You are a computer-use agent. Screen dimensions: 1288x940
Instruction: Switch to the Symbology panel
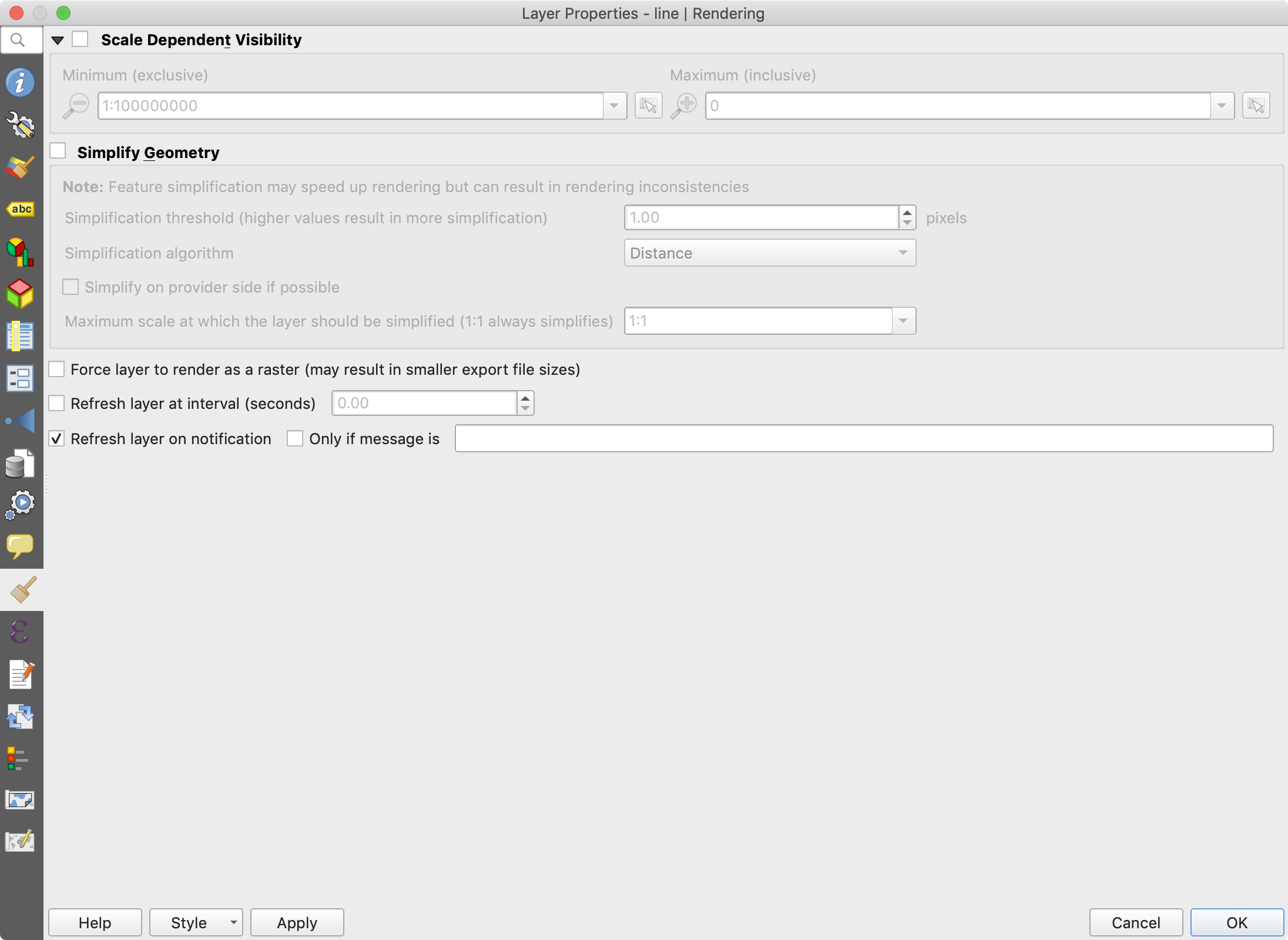tap(21, 167)
